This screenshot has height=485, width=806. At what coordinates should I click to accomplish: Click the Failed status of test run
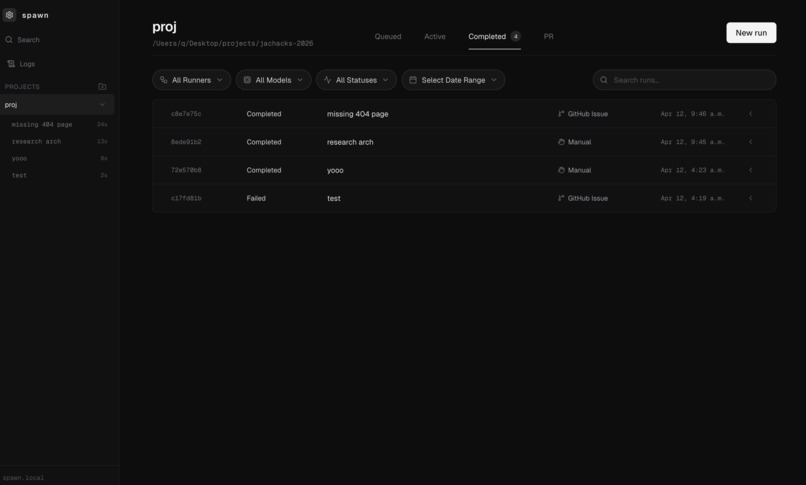click(x=256, y=198)
